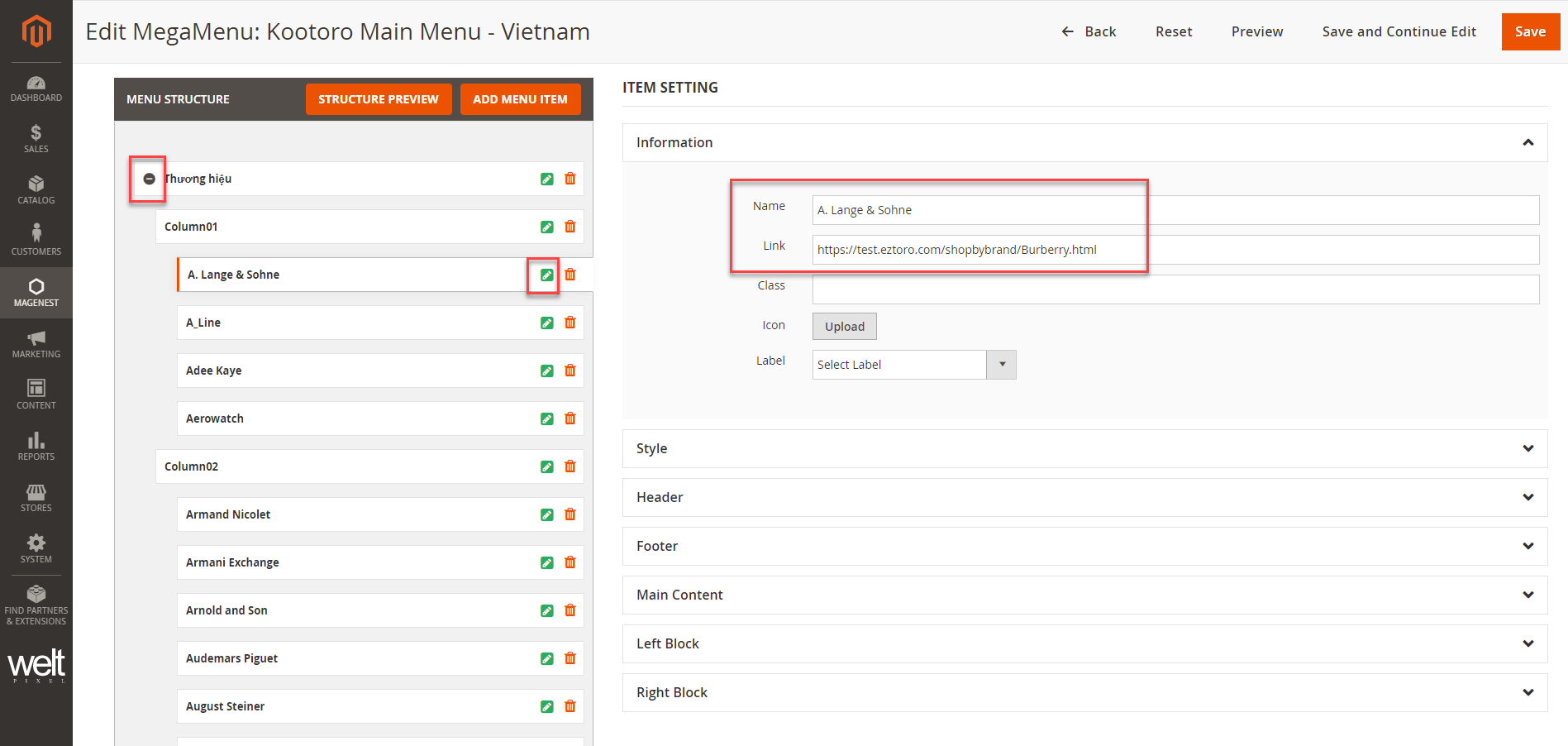Focus the Name input field
1568x746 pixels.
[x=1175, y=210]
